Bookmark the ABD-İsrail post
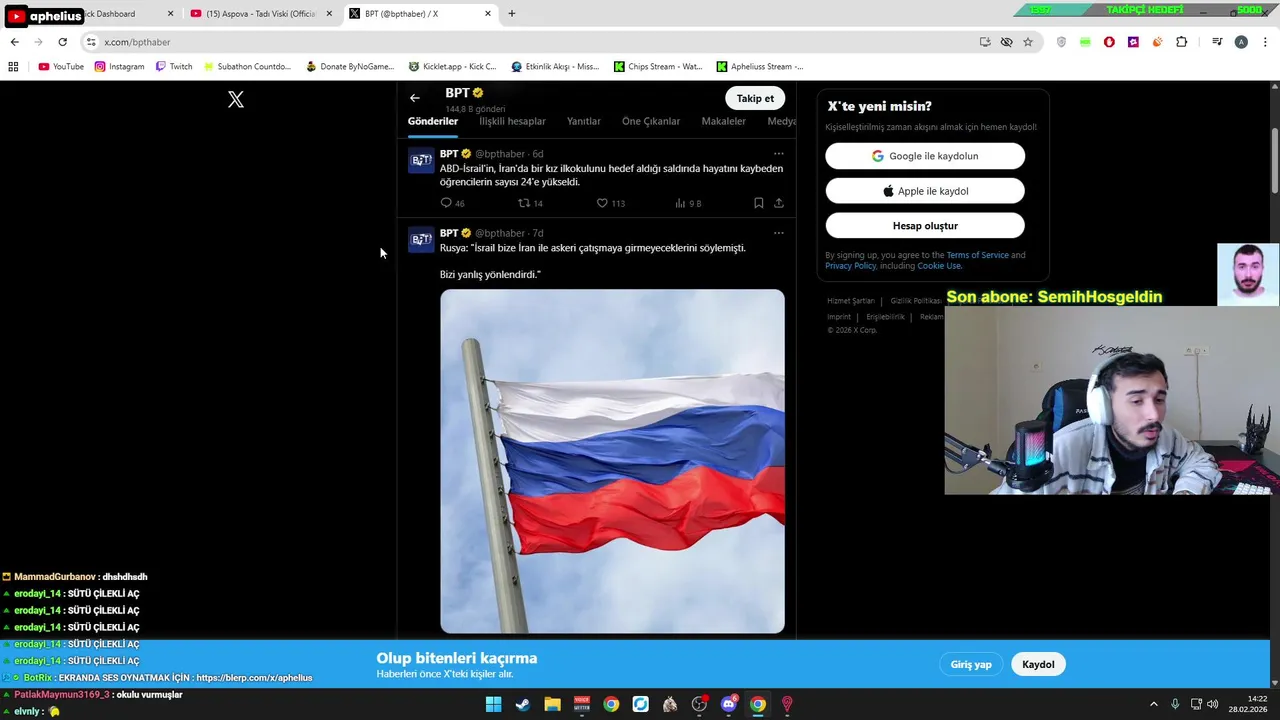This screenshot has height=720, width=1280. [759, 203]
